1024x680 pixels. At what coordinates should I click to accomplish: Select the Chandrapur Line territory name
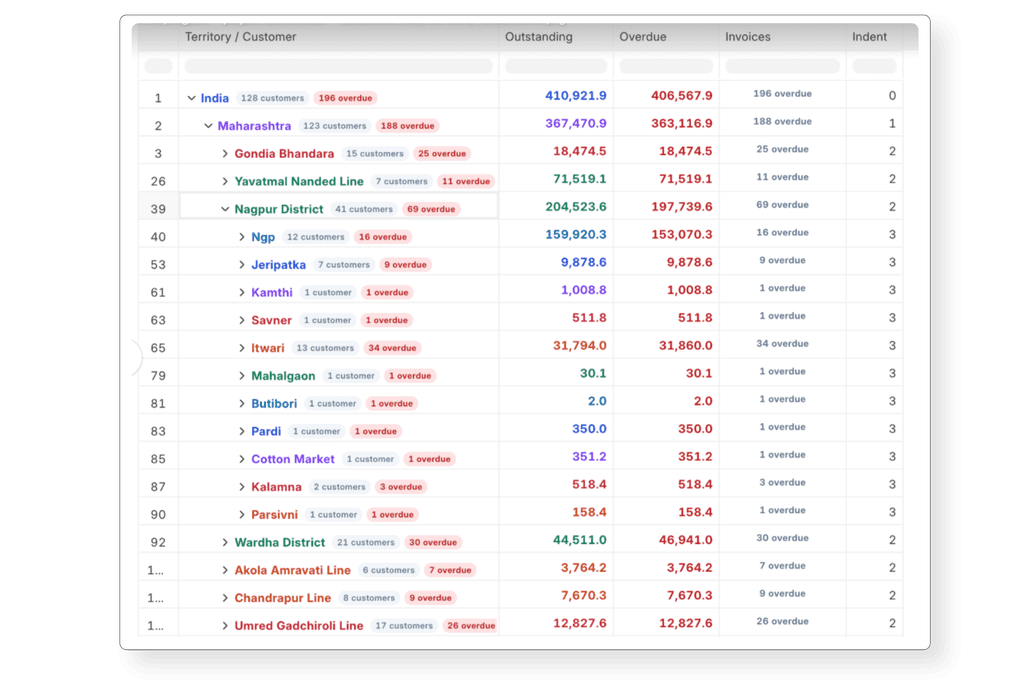[x=283, y=598]
